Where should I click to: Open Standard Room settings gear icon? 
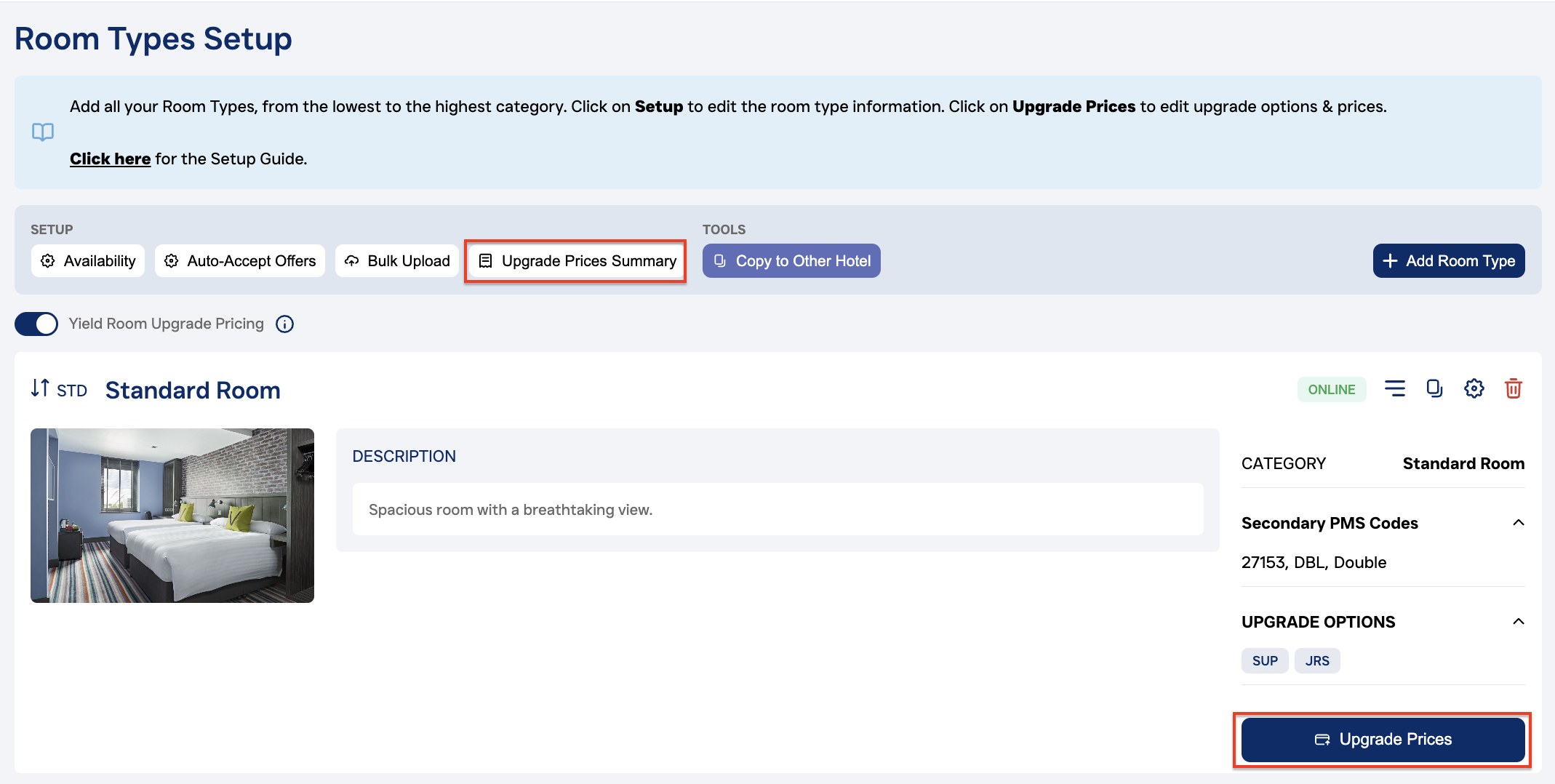[x=1474, y=389]
